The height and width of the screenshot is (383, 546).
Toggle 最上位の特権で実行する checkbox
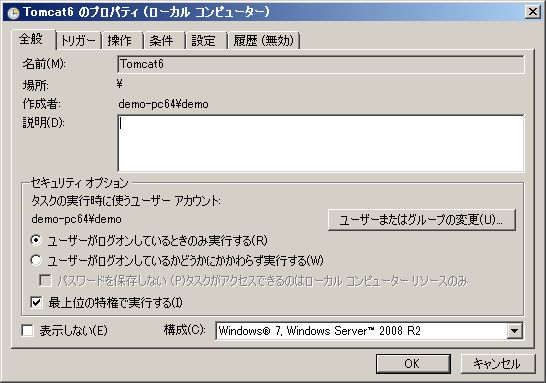click(36, 303)
